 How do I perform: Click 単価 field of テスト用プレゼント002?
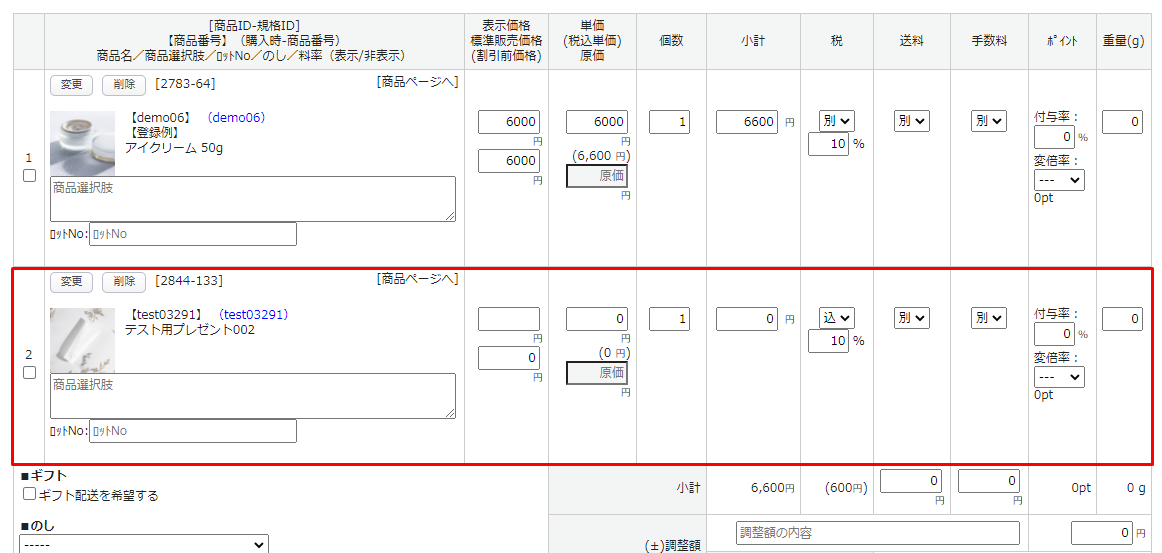tap(597, 319)
